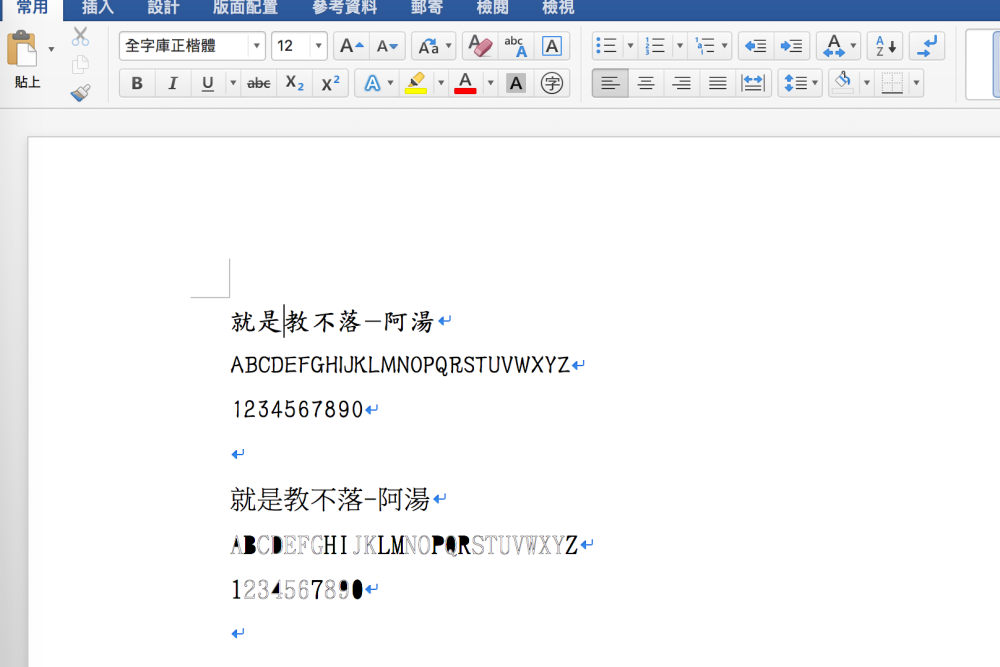
Task: Open highlight color dropdown arrow
Action: 441,83
